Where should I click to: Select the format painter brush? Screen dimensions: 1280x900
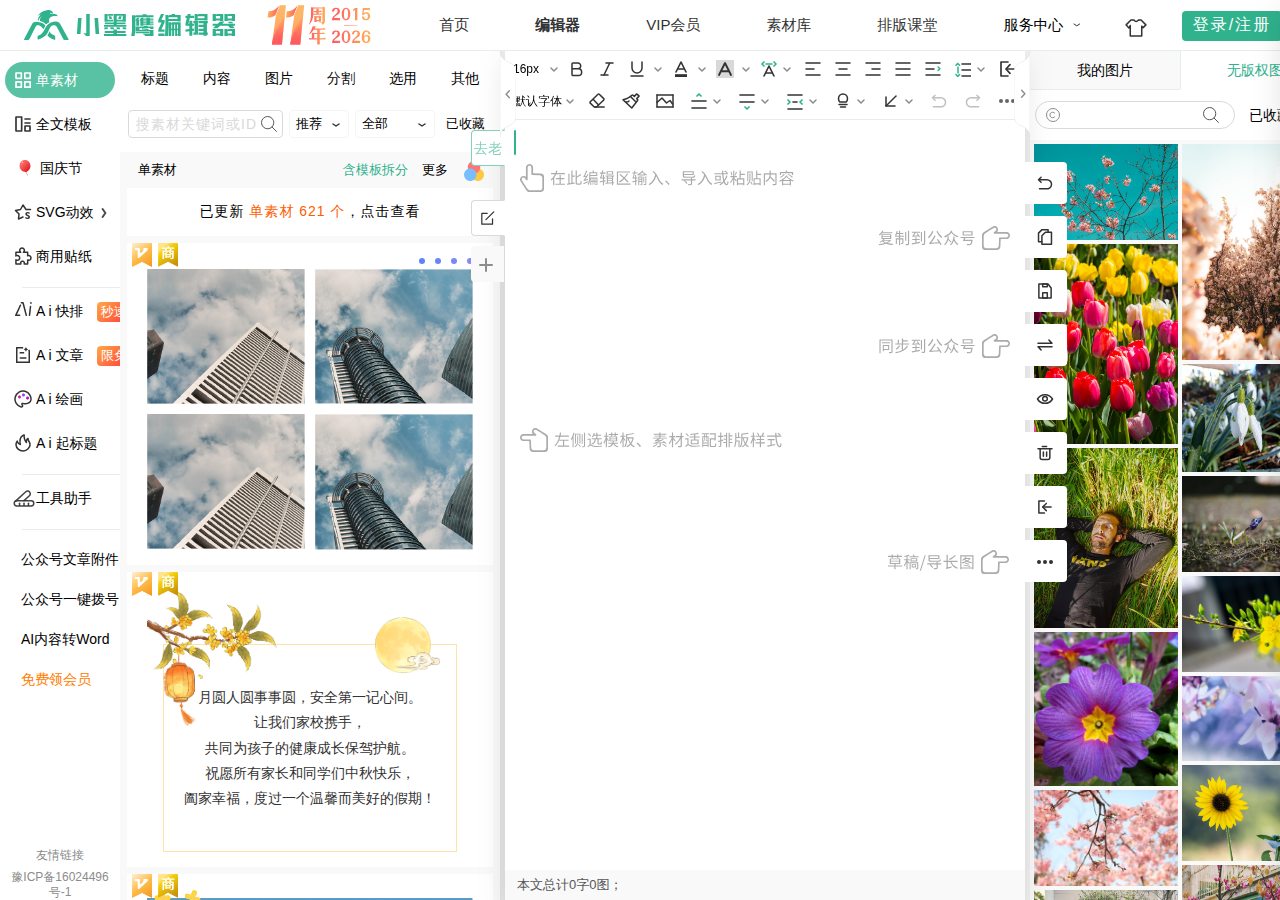point(631,101)
